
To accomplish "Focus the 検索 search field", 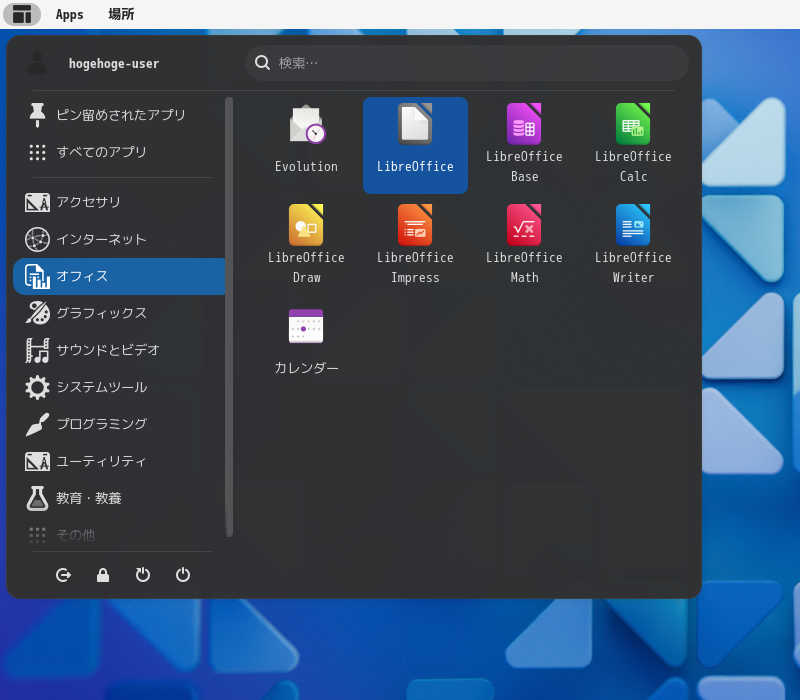I will (x=467, y=63).
